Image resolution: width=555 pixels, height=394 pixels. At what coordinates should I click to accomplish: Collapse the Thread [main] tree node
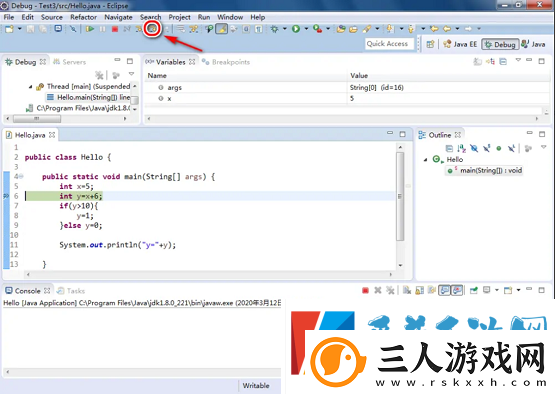(x=30, y=86)
